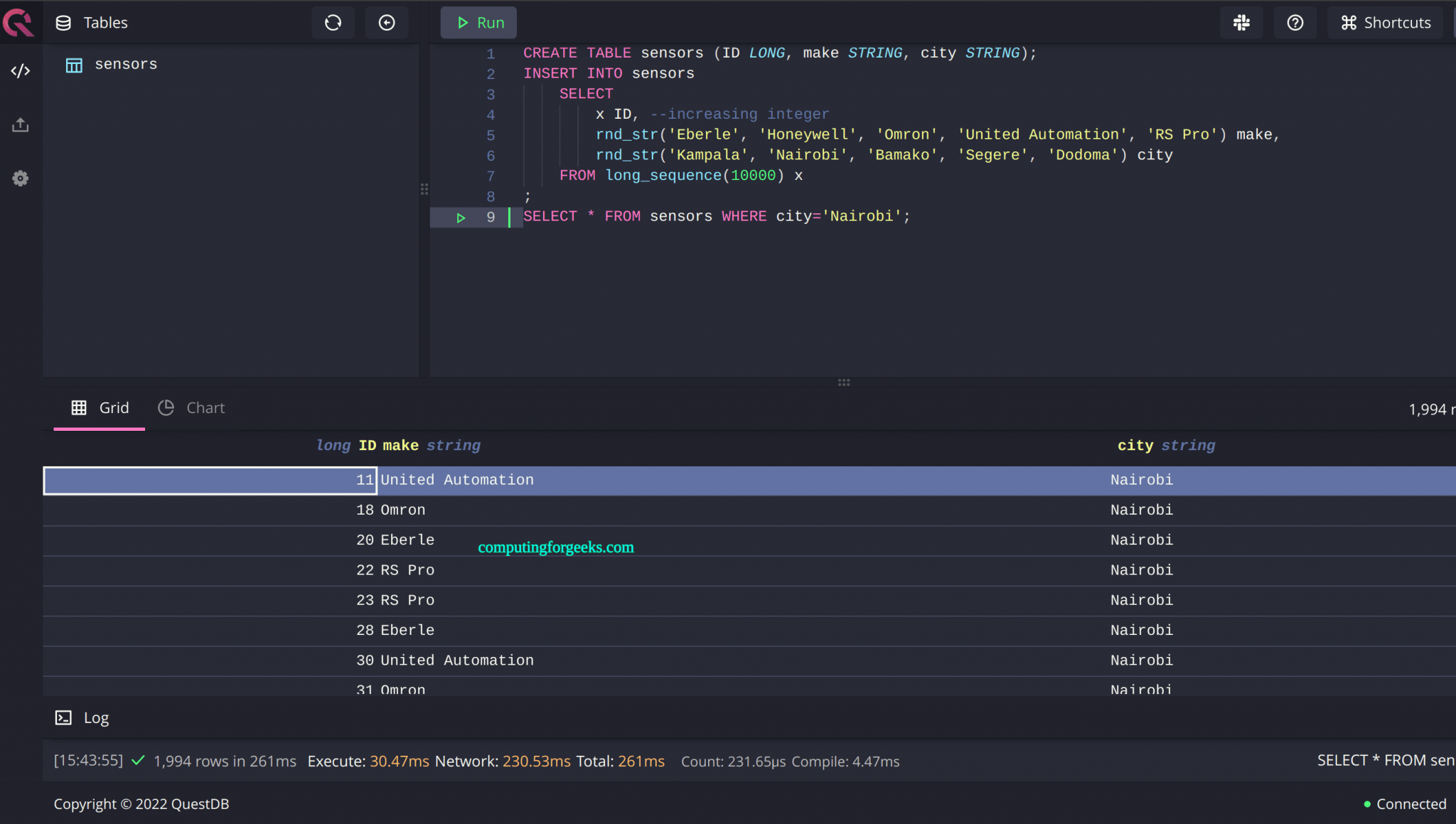Image resolution: width=1456 pixels, height=824 pixels.
Task: Open the Slack community link icon
Action: [1241, 22]
